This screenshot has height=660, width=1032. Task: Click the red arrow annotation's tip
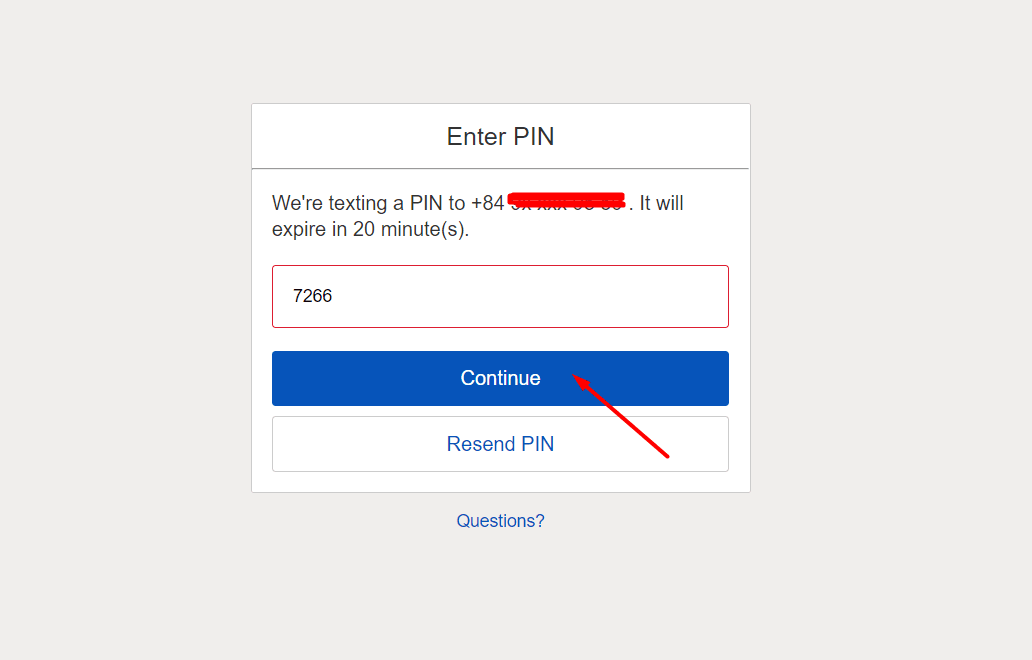(575, 376)
